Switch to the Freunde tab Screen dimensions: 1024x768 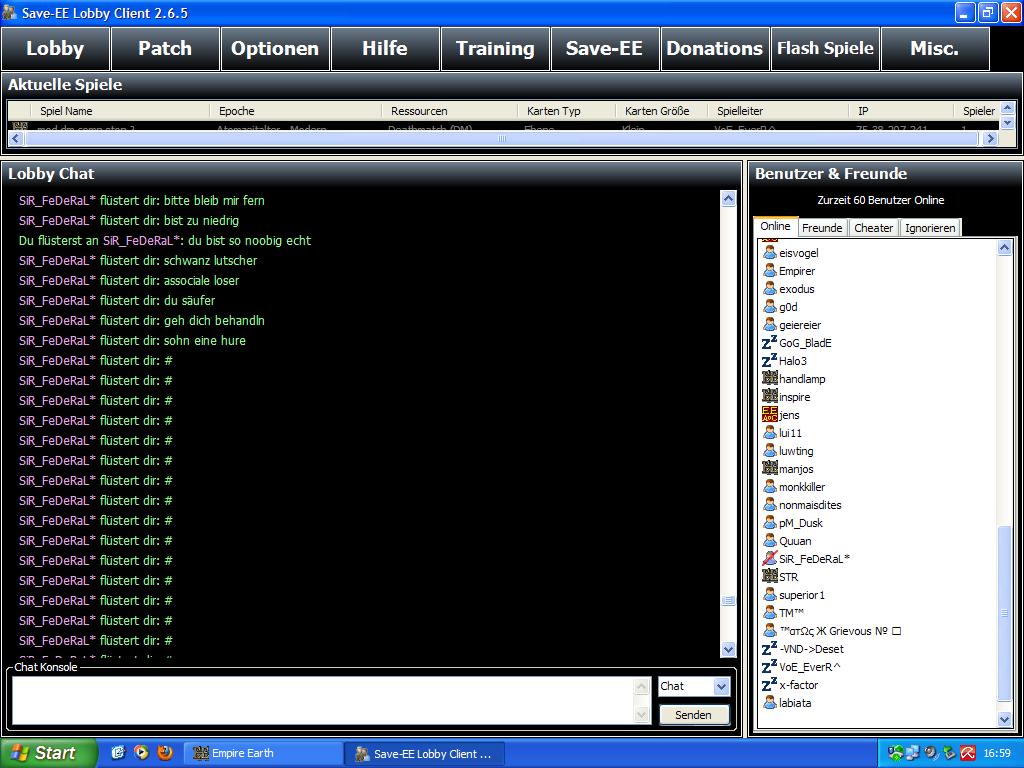[x=822, y=228]
